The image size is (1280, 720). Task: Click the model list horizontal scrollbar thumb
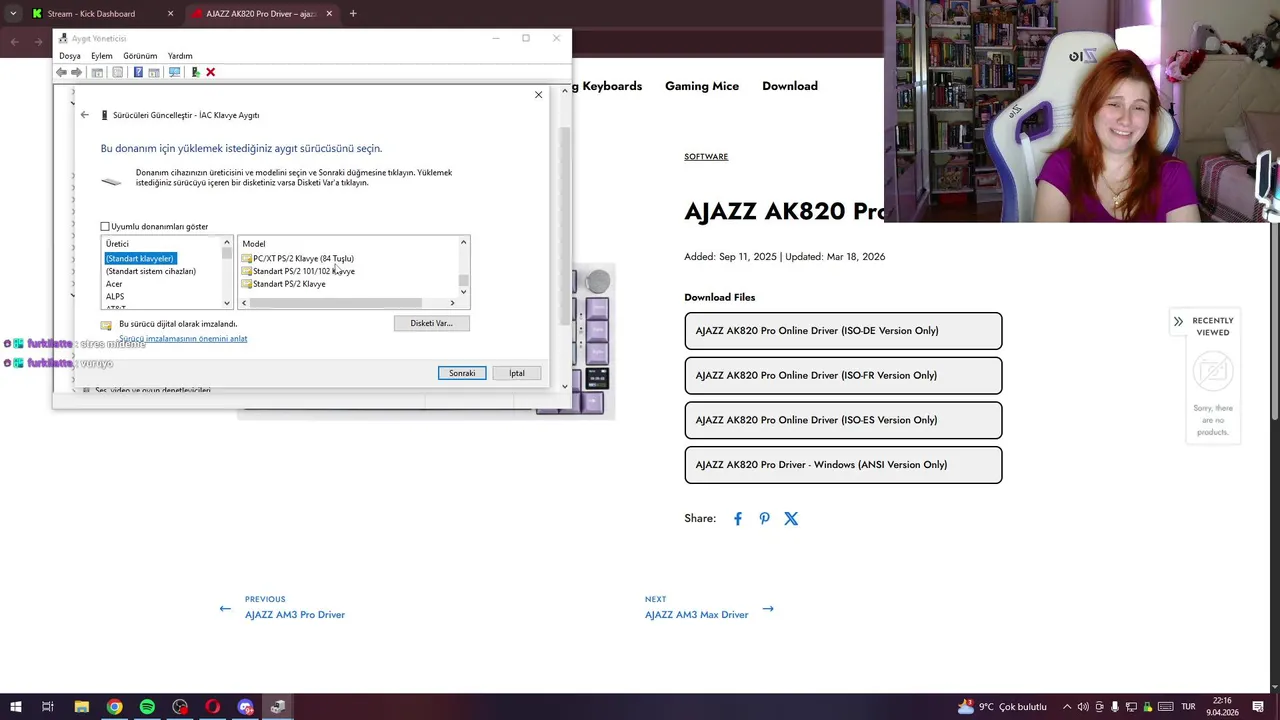336,303
